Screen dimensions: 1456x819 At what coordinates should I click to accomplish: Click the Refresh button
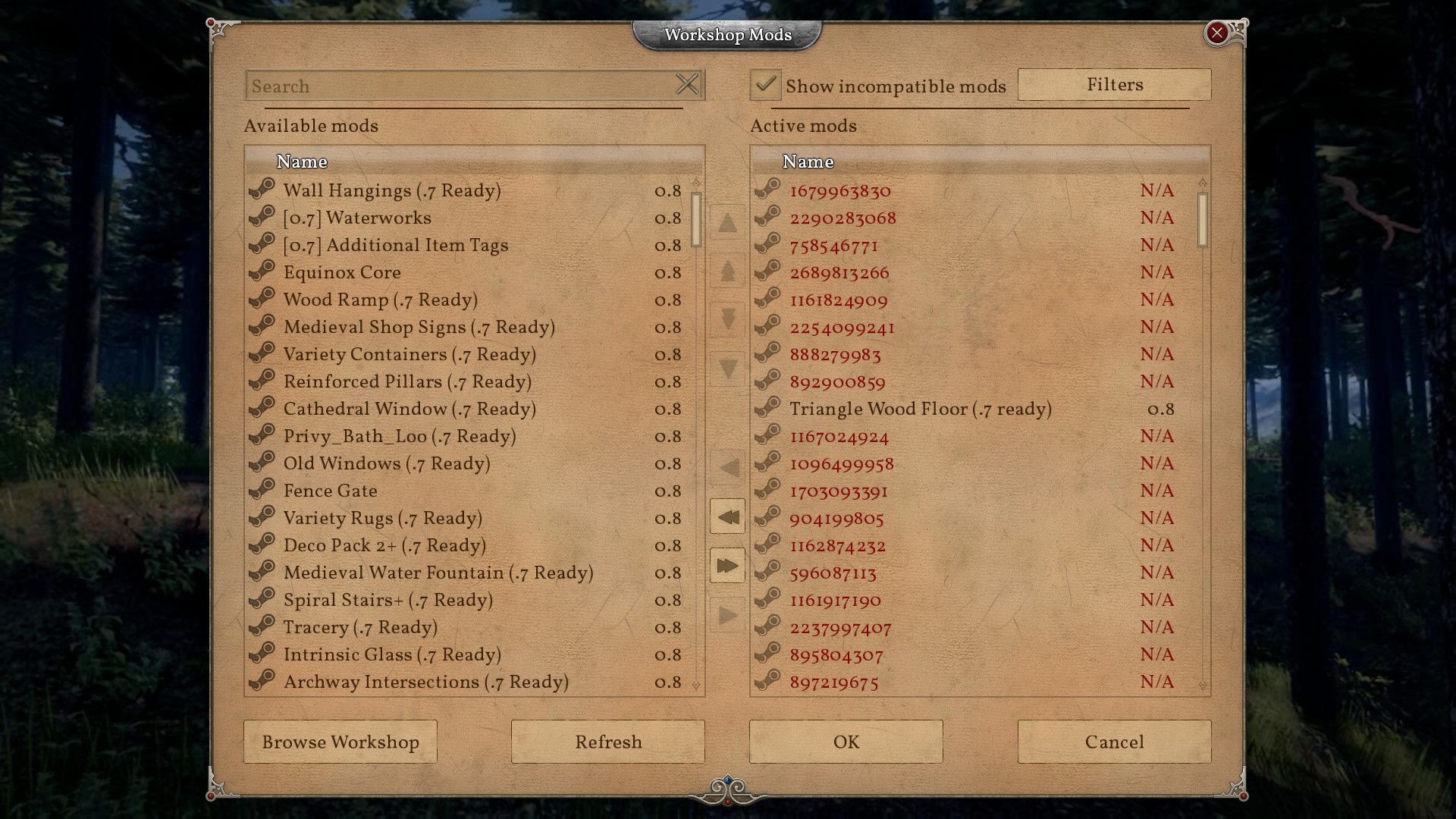pos(607,742)
